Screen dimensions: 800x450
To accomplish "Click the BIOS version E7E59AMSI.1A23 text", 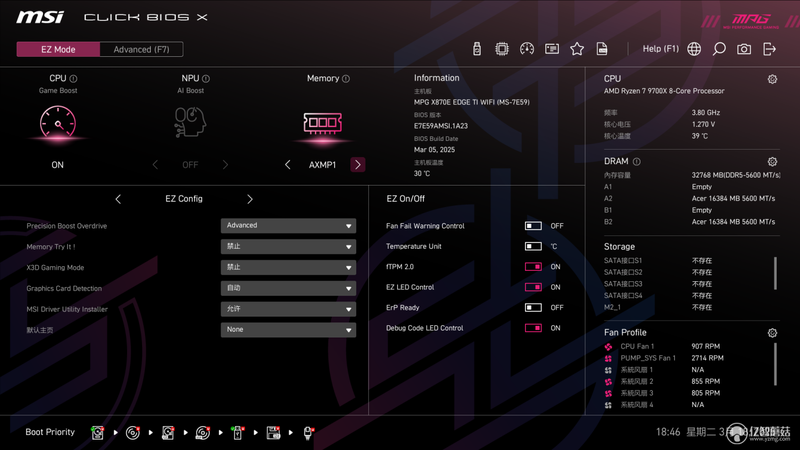I will coord(441,126).
